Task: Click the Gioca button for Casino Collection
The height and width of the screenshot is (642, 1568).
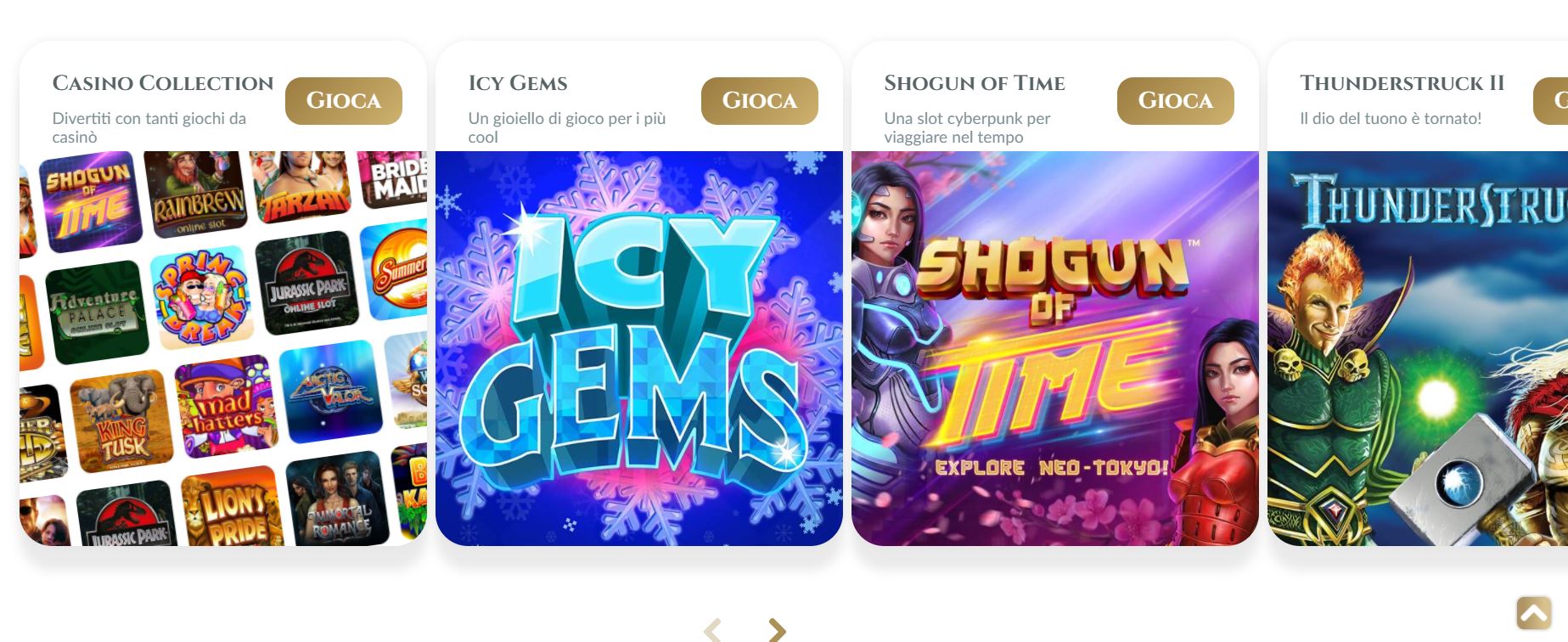Action: pyautogui.click(x=343, y=101)
